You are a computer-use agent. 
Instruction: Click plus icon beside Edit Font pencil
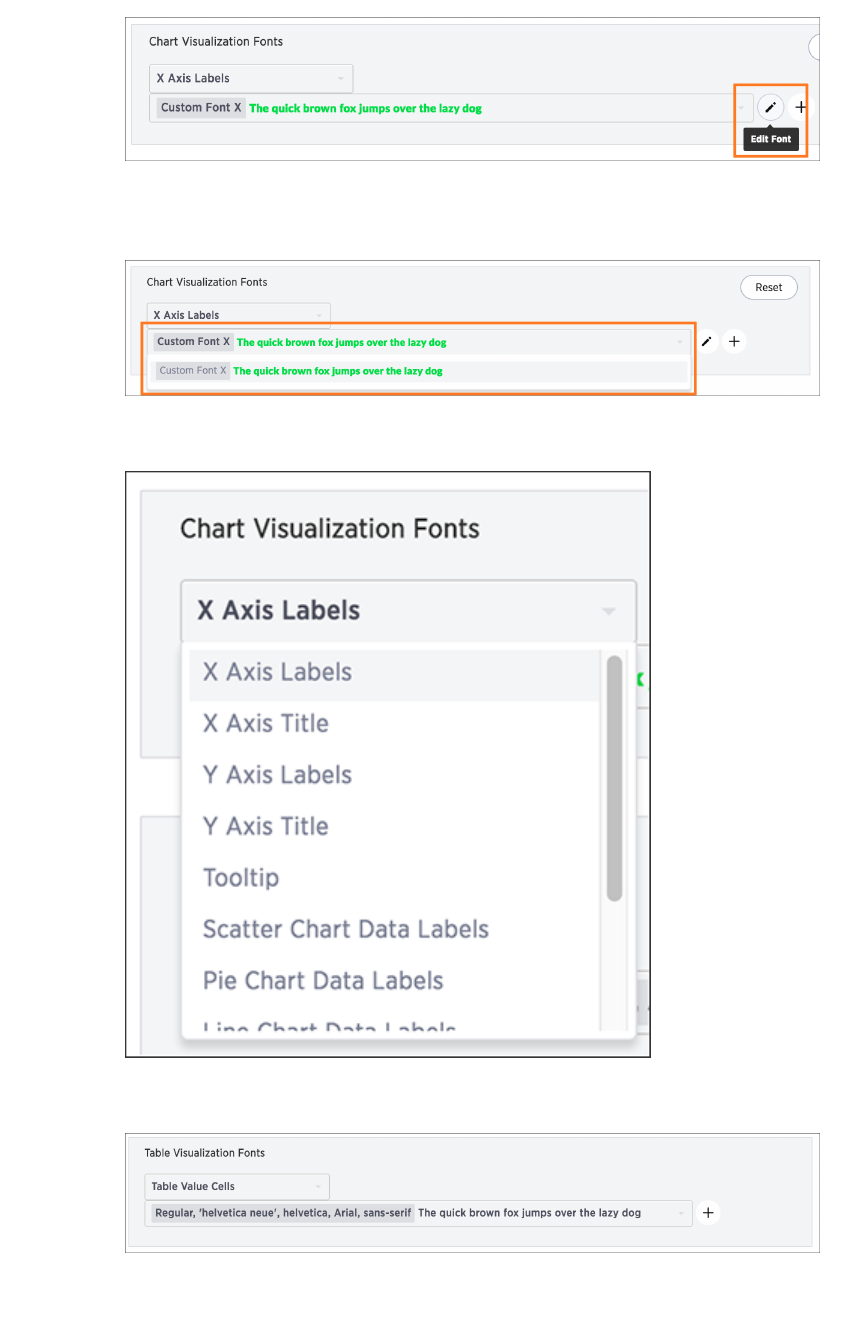(801, 107)
